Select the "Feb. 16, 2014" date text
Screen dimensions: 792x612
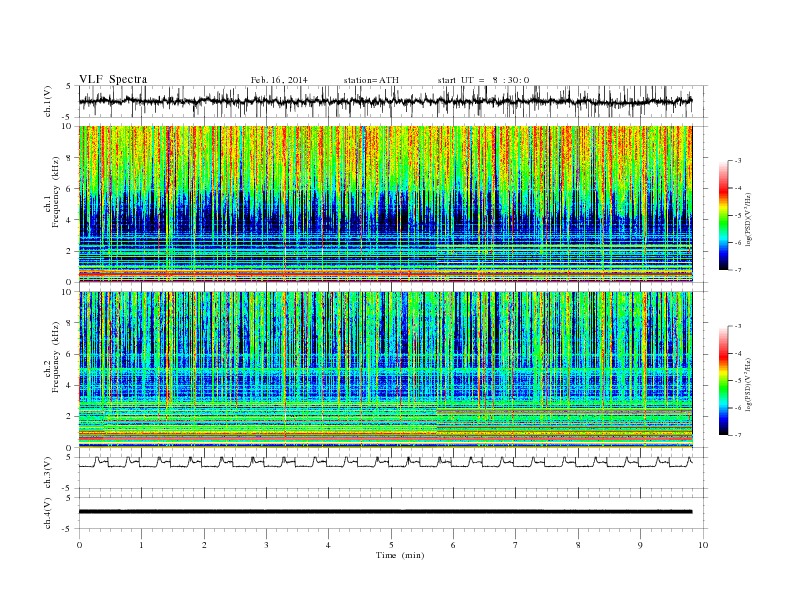pos(279,80)
